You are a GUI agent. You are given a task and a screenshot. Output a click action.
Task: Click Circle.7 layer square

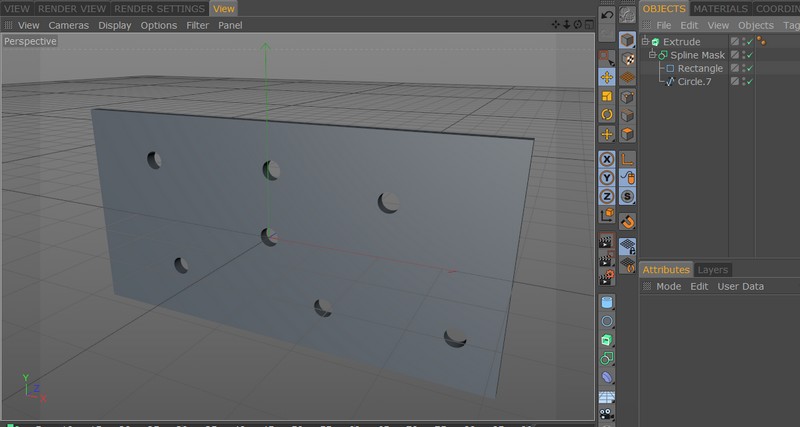tap(735, 82)
